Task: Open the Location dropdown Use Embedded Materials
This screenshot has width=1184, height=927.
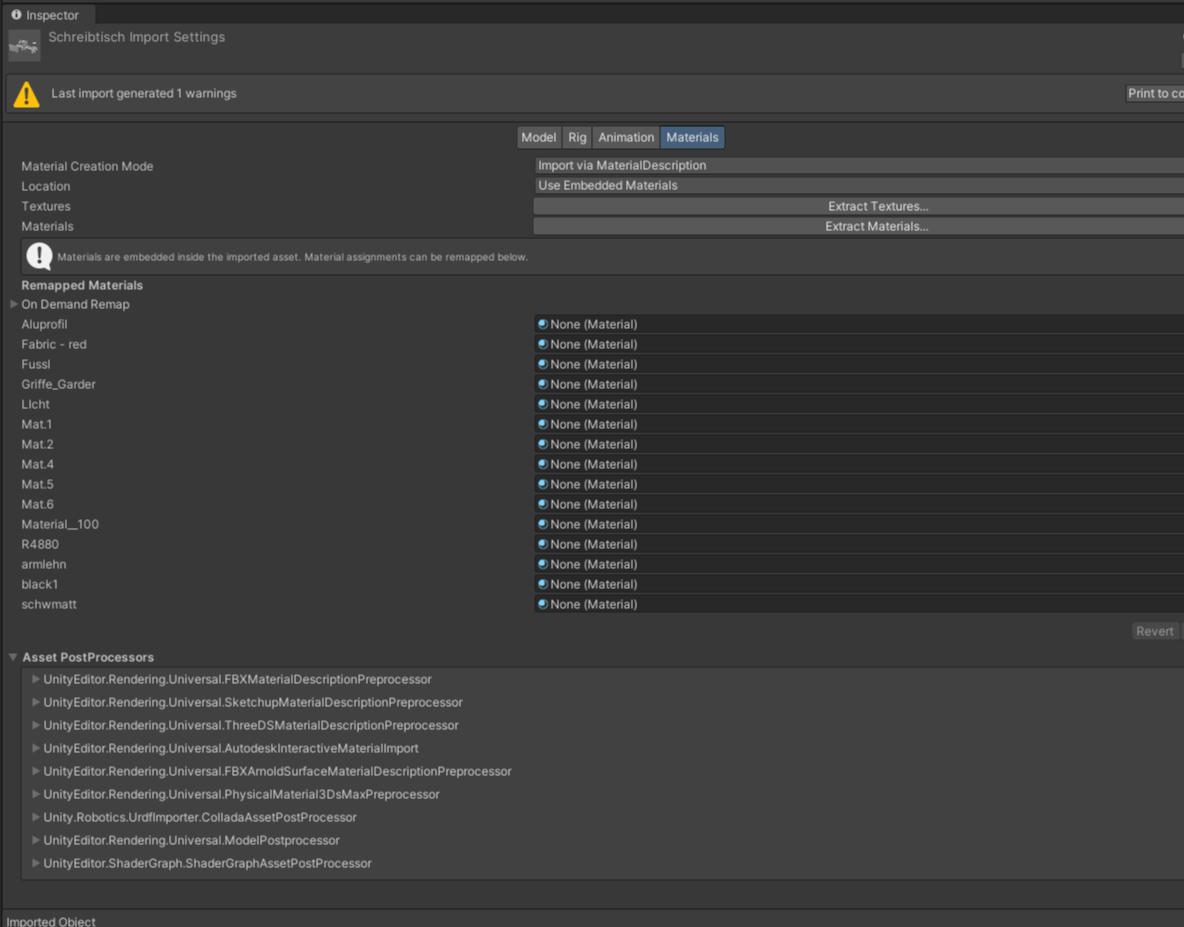Action: [859, 186]
